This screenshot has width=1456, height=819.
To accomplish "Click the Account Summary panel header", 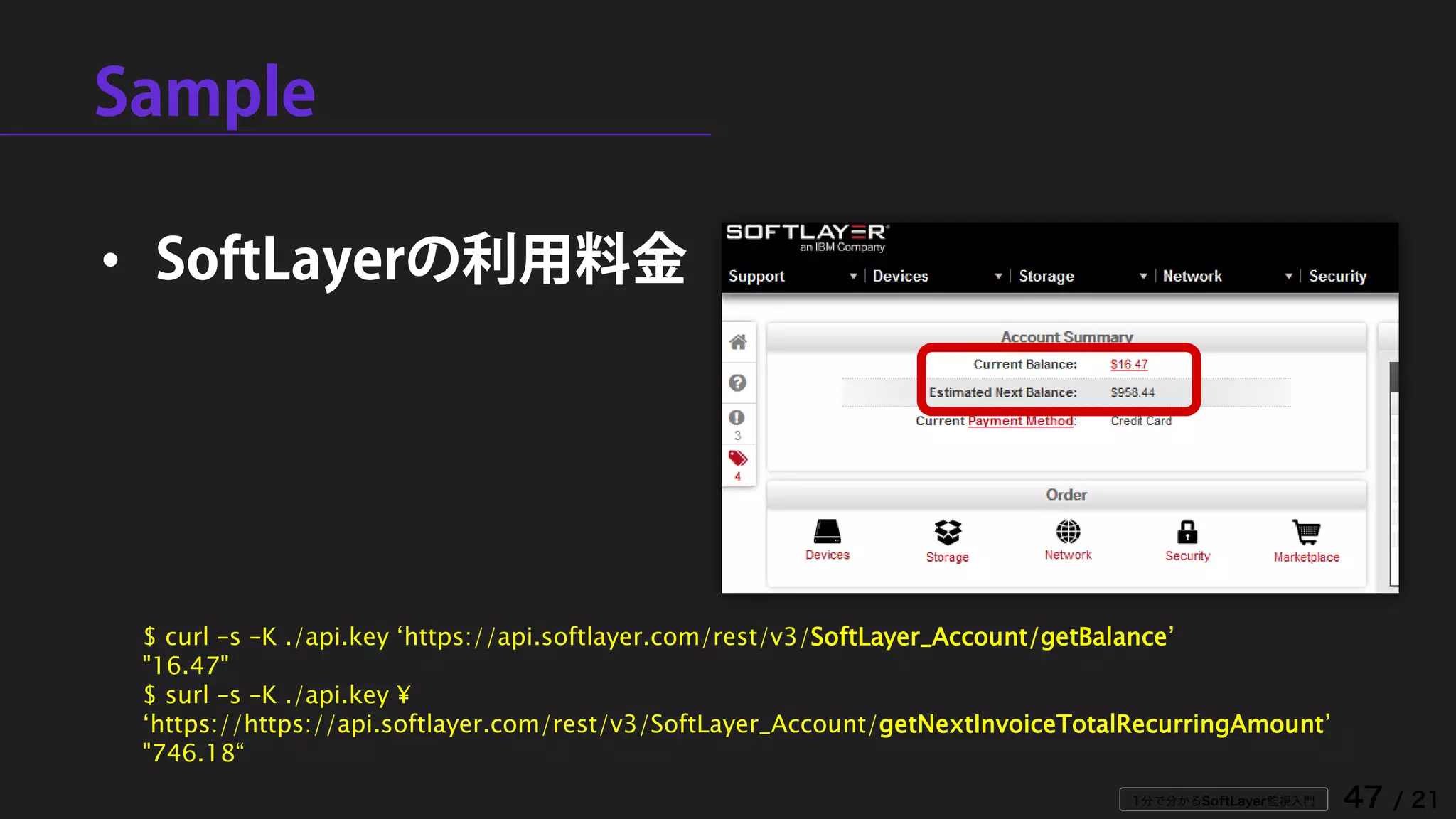I will (x=1066, y=337).
